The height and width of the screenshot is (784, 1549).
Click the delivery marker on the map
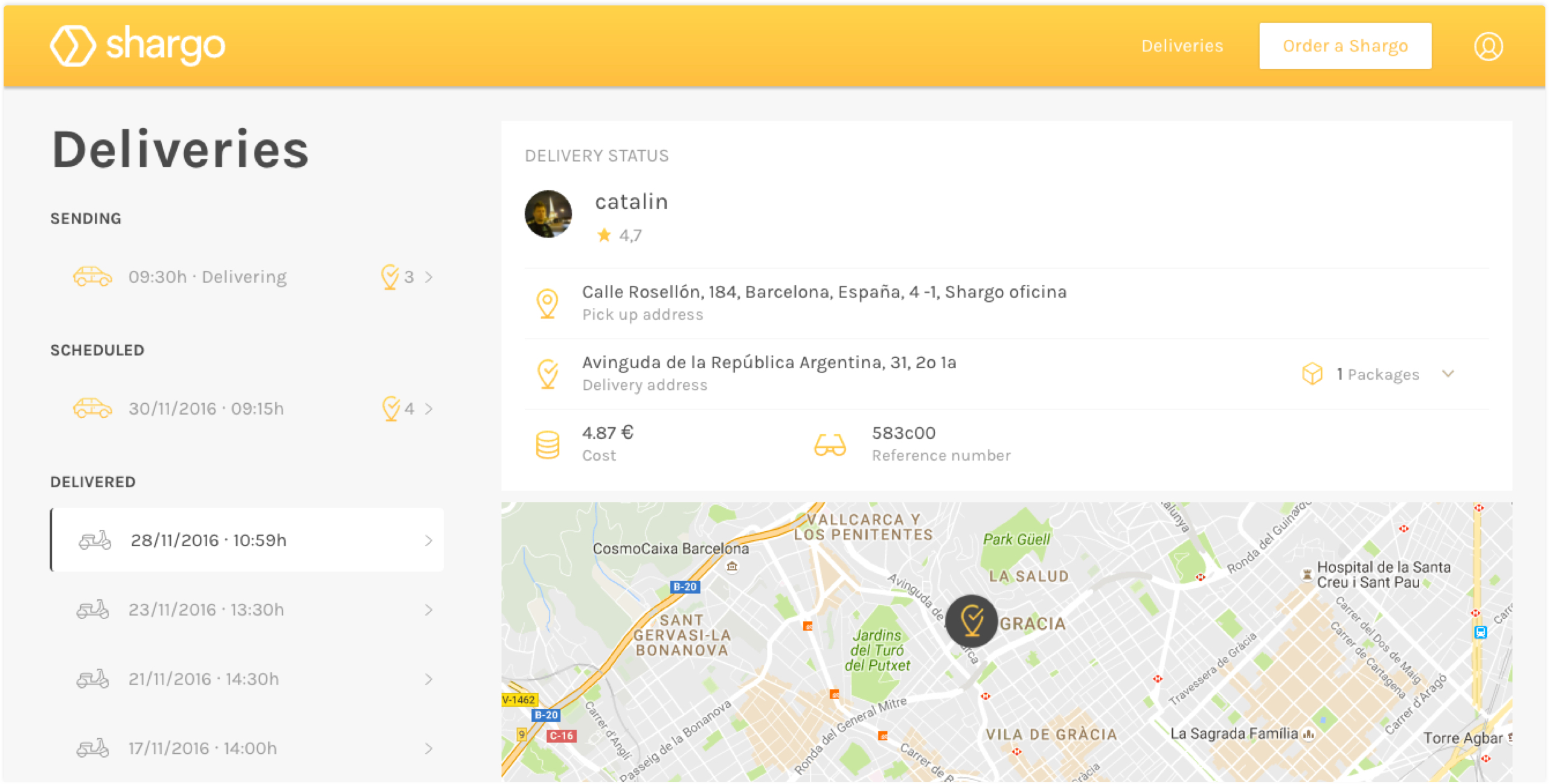971,620
